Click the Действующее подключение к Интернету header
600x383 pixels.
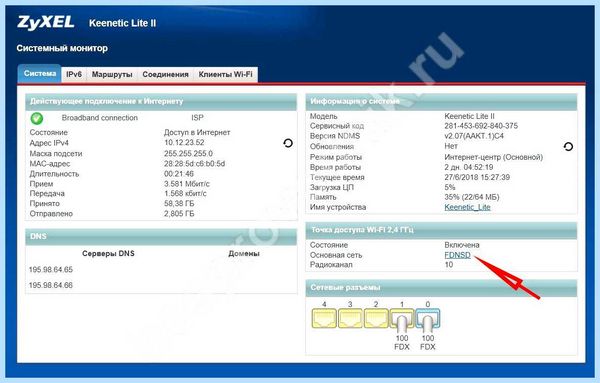tap(161, 102)
